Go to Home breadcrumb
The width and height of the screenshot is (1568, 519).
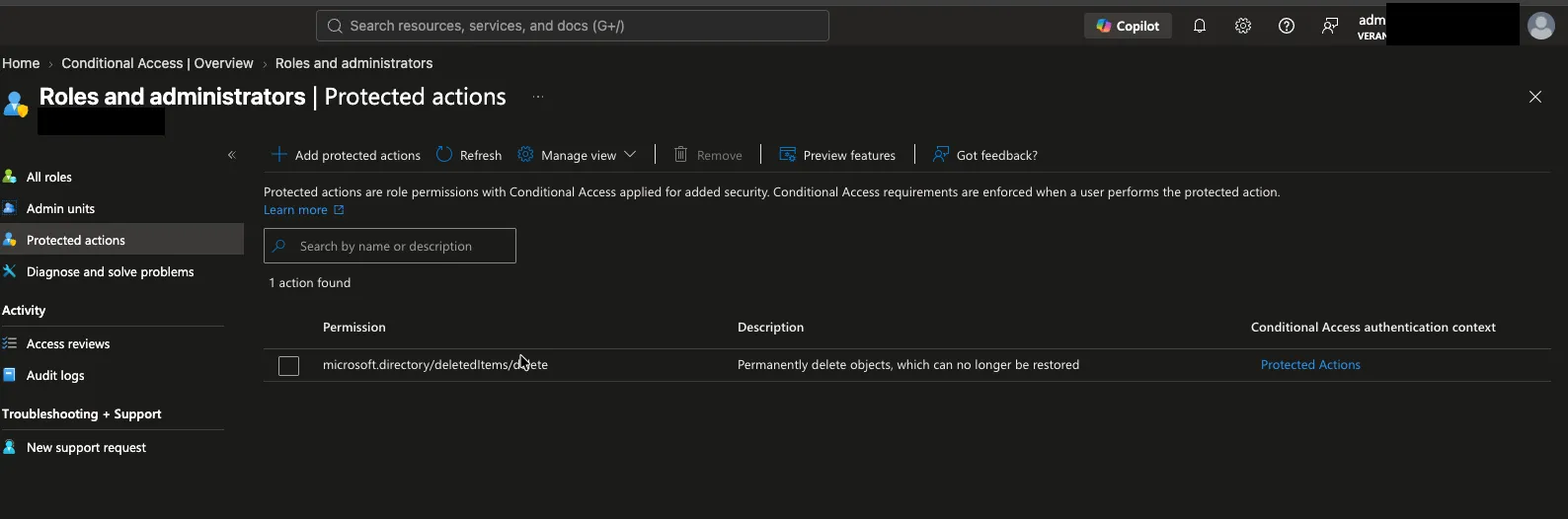coord(21,63)
